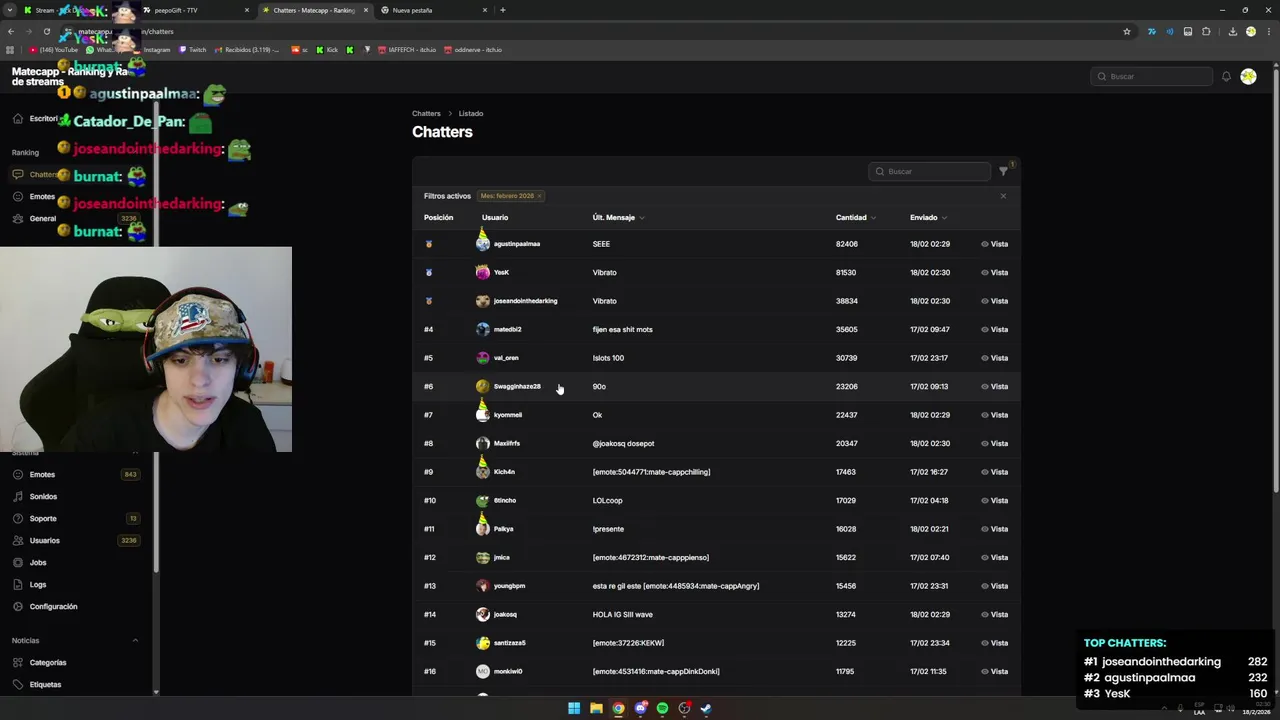The height and width of the screenshot is (720, 1280).
Task: Open the oddnerve - itch.io bookmark
Action: 473,49
